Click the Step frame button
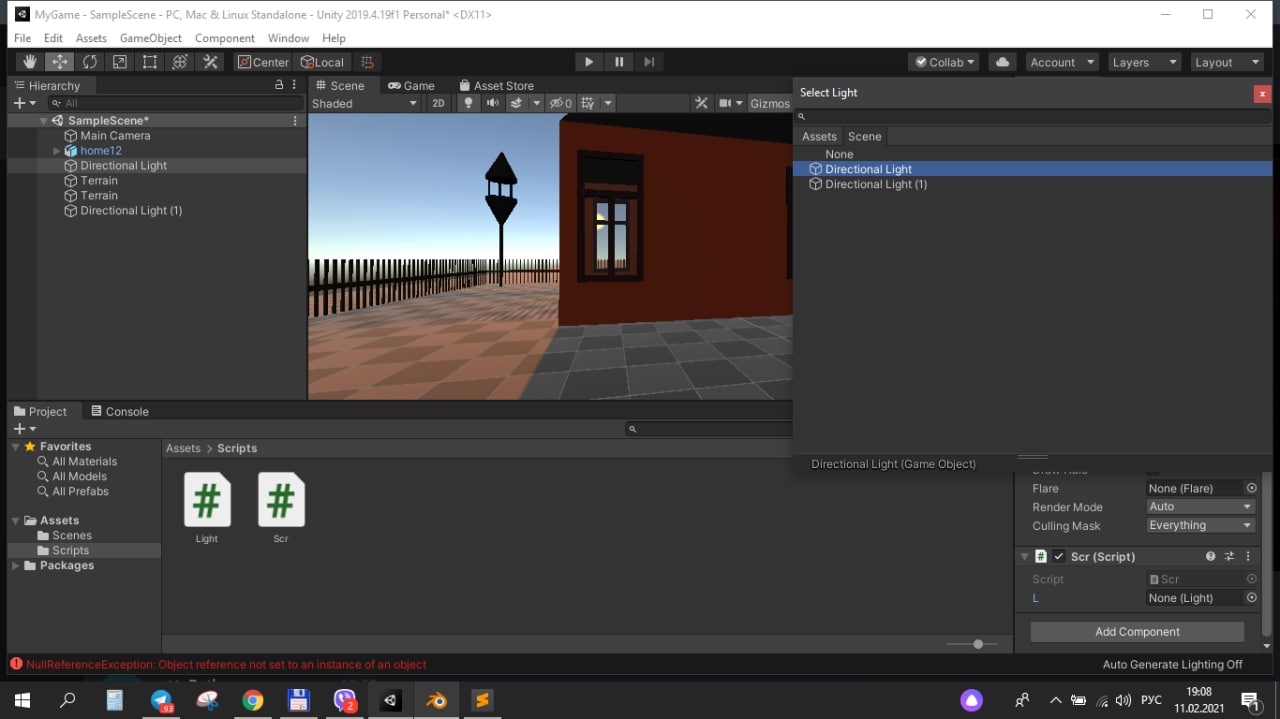This screenshot has width=1280, height=719. tap(649, 62)
